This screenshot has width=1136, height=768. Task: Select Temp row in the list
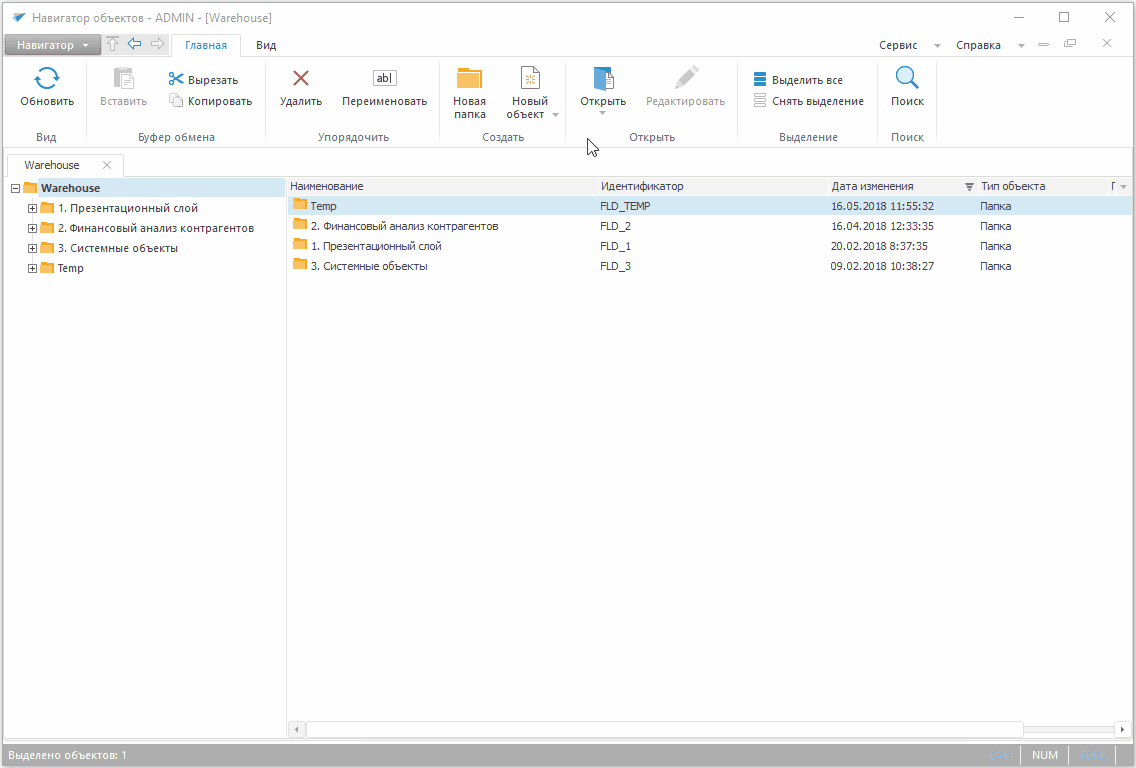tap(710, 206)
